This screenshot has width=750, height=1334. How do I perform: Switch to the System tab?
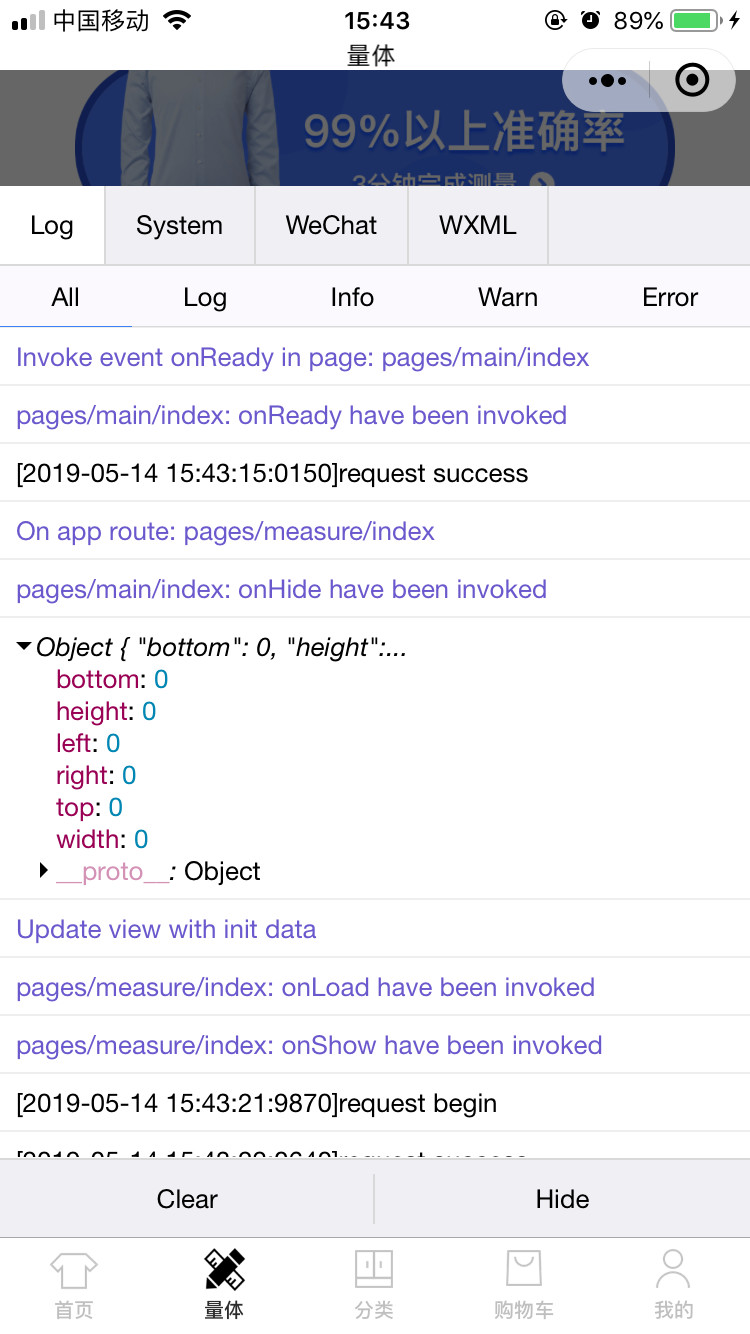pos(180,225)
